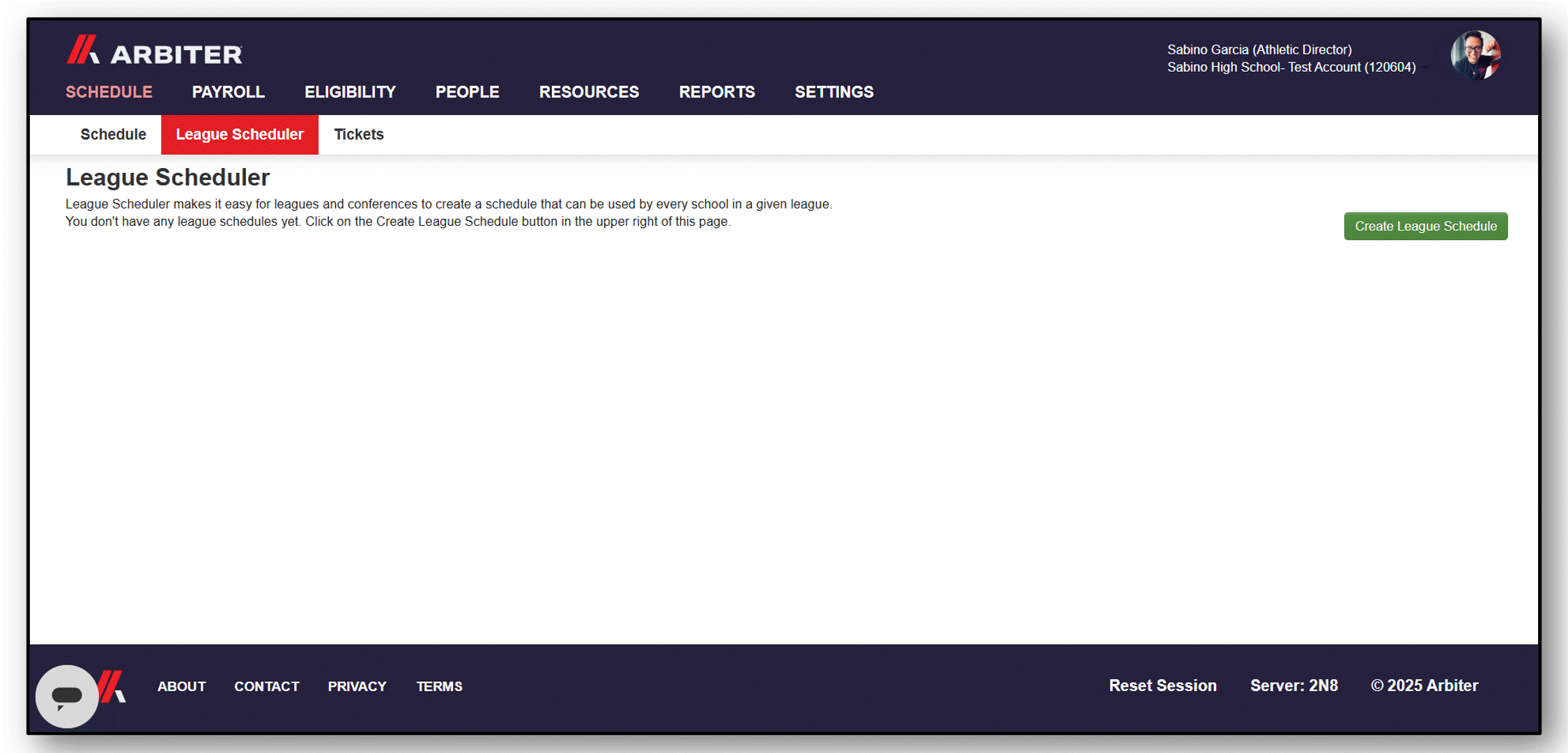Switch to the Tickets tab
The height and width of the screenshot is (753, 1568).
[x=359, y=135]
